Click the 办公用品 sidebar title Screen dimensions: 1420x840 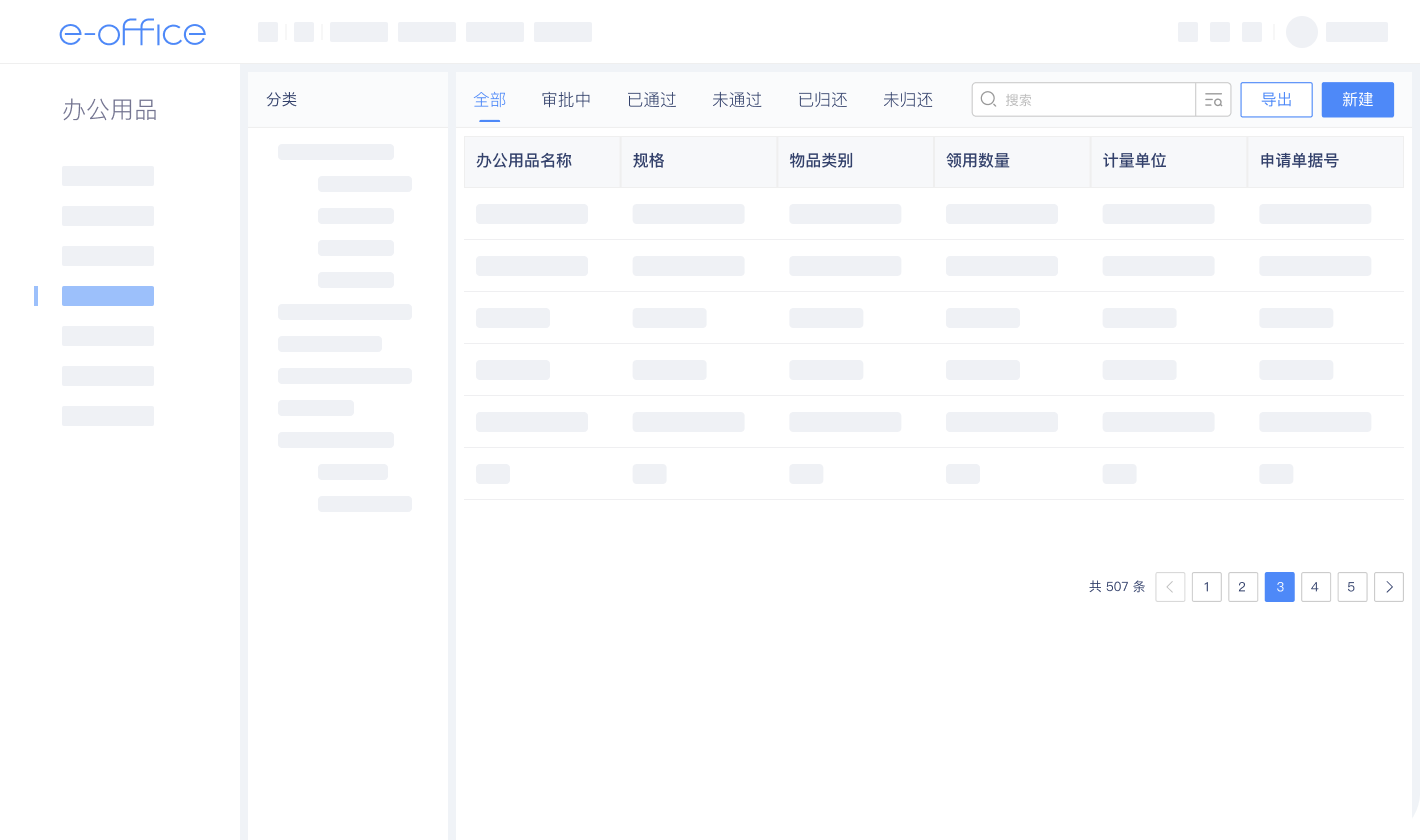(x=110, y=110)
